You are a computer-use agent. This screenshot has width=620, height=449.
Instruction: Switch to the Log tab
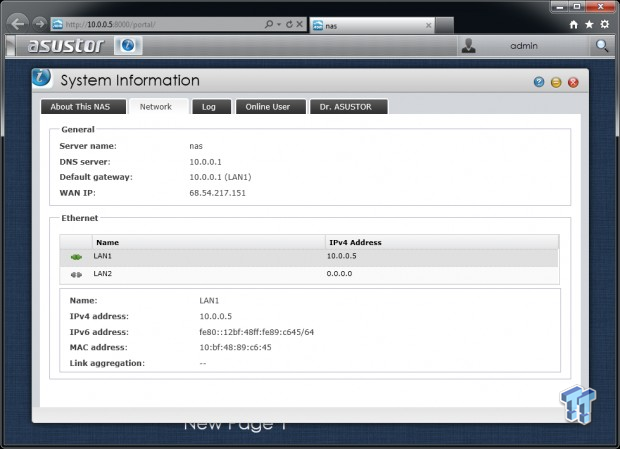pyautogui.click(x=212, y=107)
